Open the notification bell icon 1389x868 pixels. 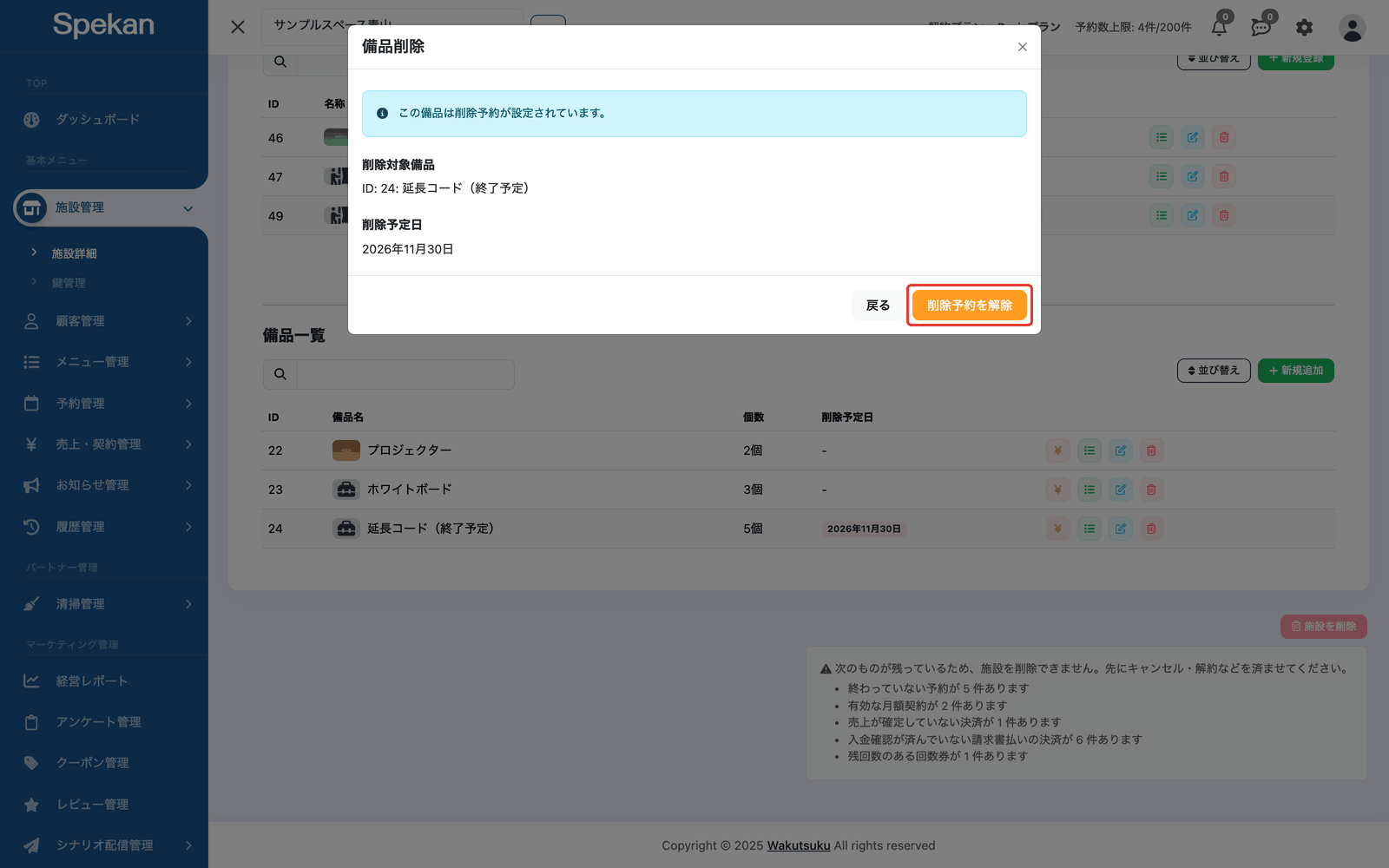tap(1219, 27)
